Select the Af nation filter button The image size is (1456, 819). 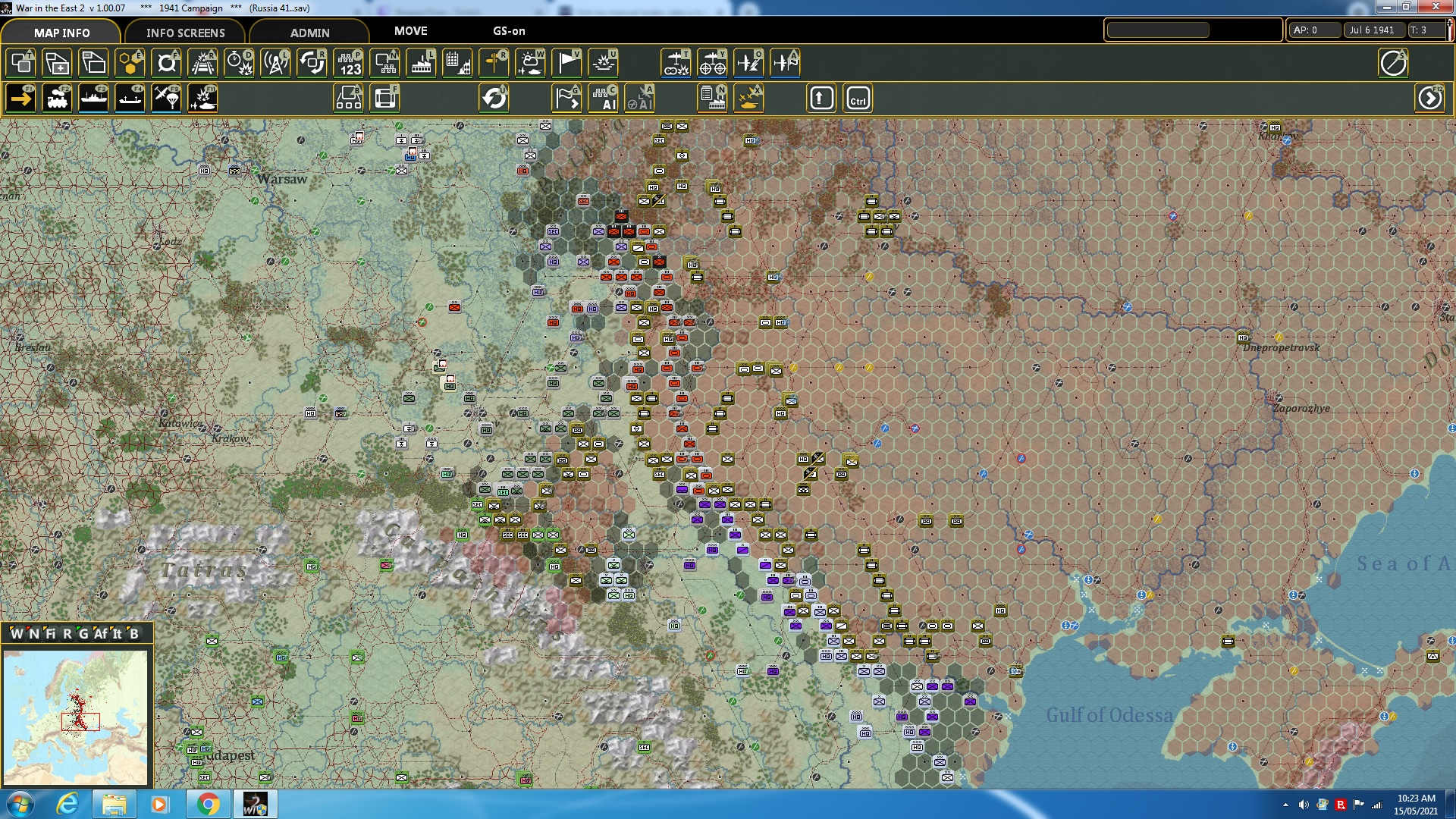tap(101, 633)
